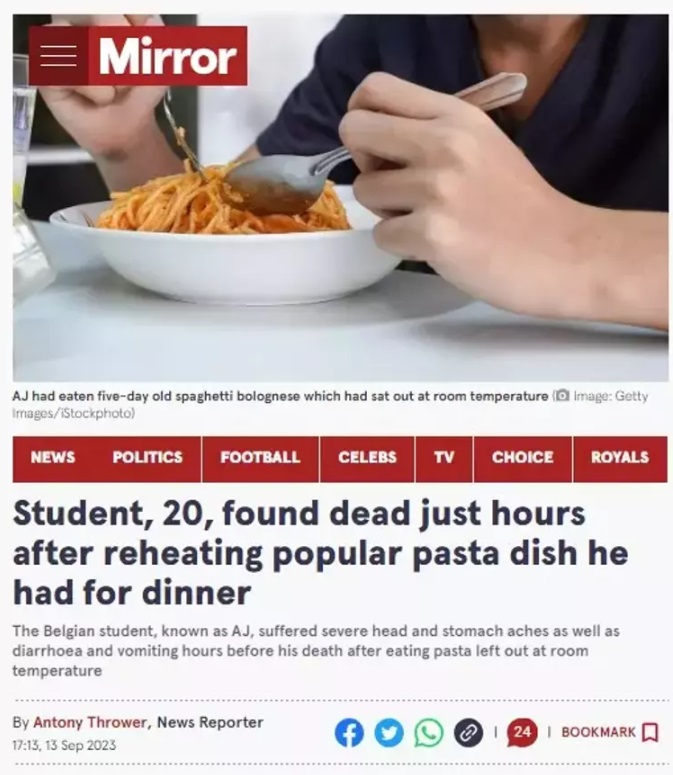Select the TV menu item

coord(444,457)
